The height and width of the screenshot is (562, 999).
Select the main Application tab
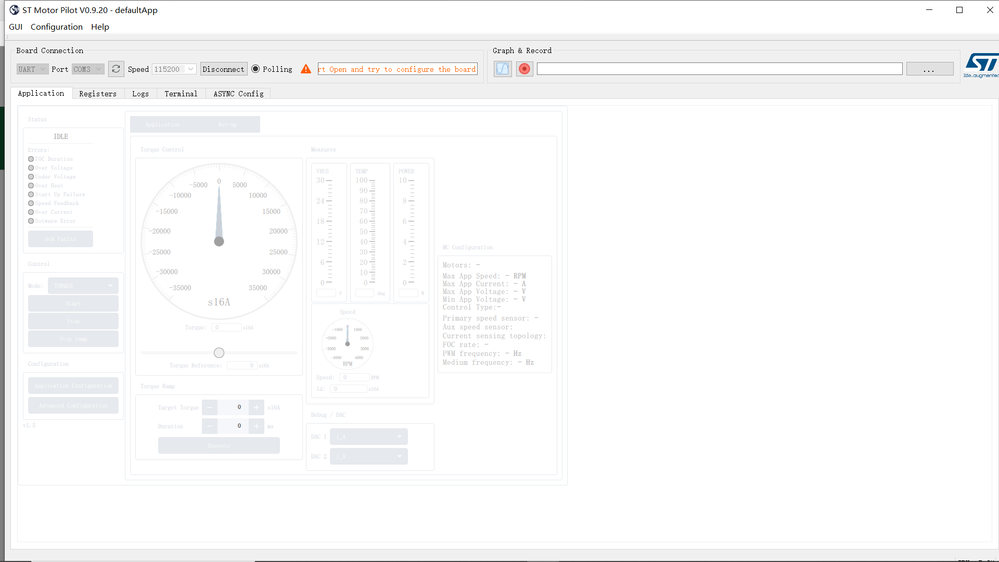coord(41,93)
